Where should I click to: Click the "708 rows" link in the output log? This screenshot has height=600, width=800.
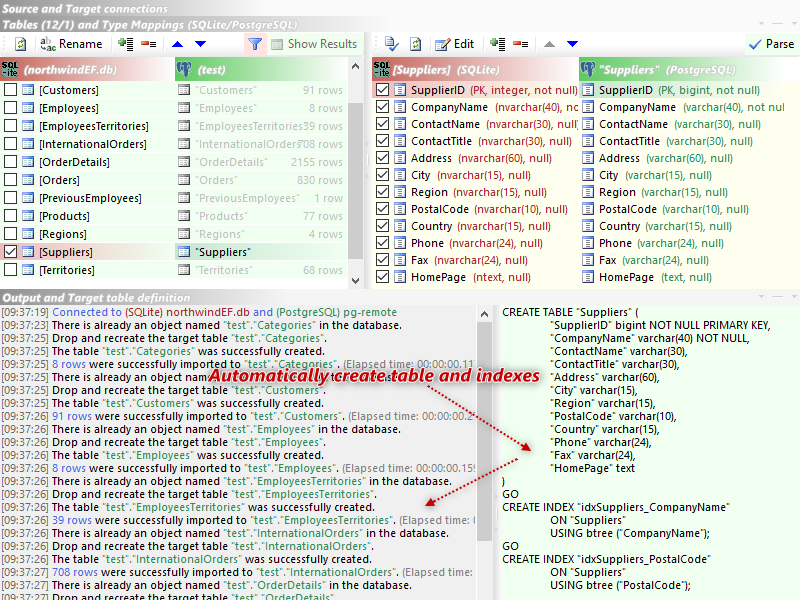[x=74, y=572]
